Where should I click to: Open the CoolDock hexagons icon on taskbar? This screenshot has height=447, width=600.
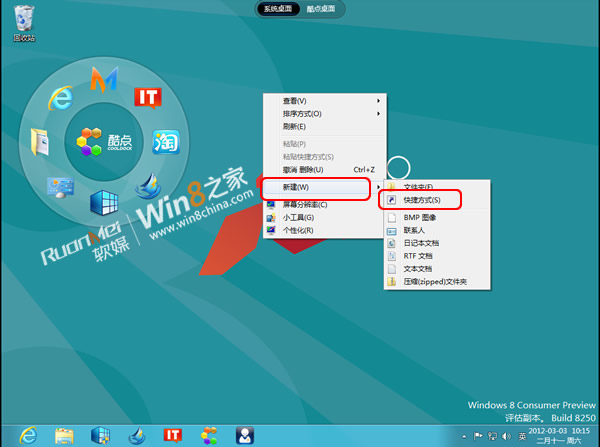[209, 436]
